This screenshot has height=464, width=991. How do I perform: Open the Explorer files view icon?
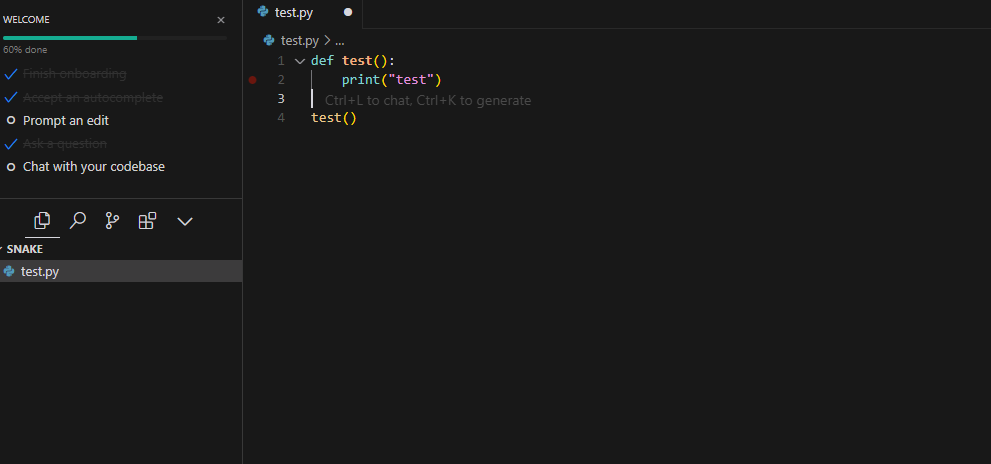(x=42, y=221)
